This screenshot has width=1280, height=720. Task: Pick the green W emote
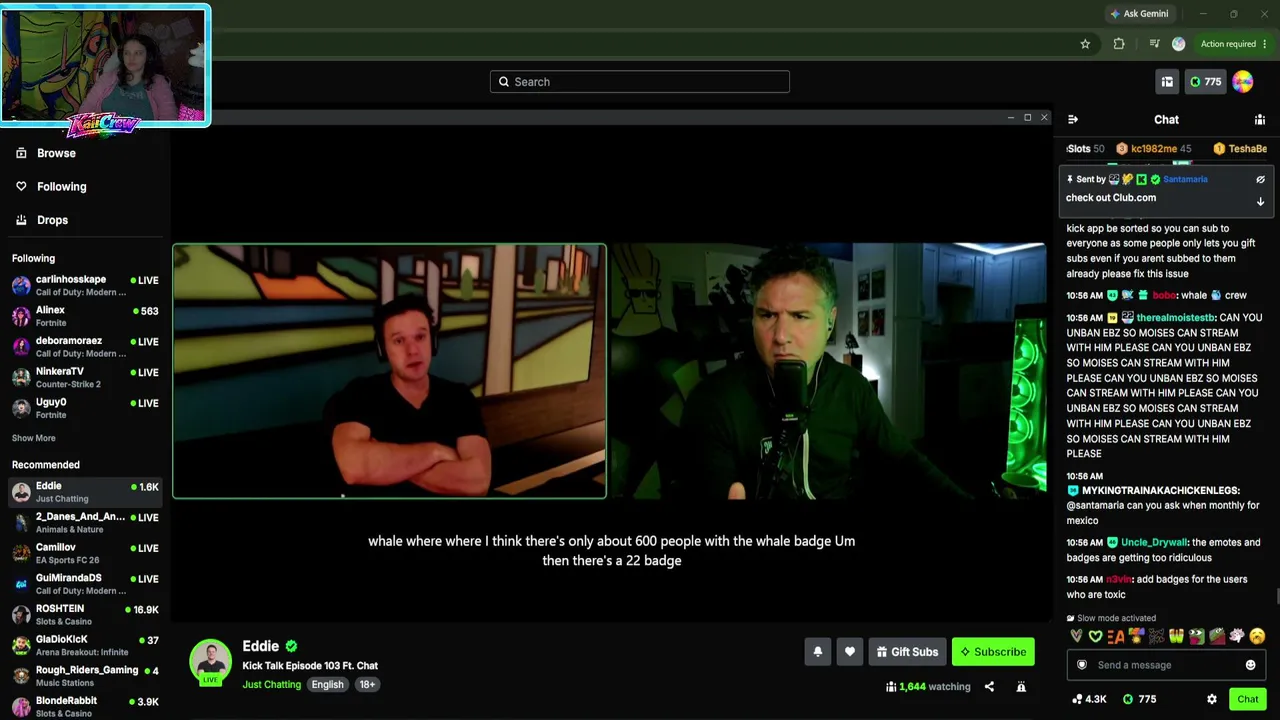click(x=1176, y=636)
